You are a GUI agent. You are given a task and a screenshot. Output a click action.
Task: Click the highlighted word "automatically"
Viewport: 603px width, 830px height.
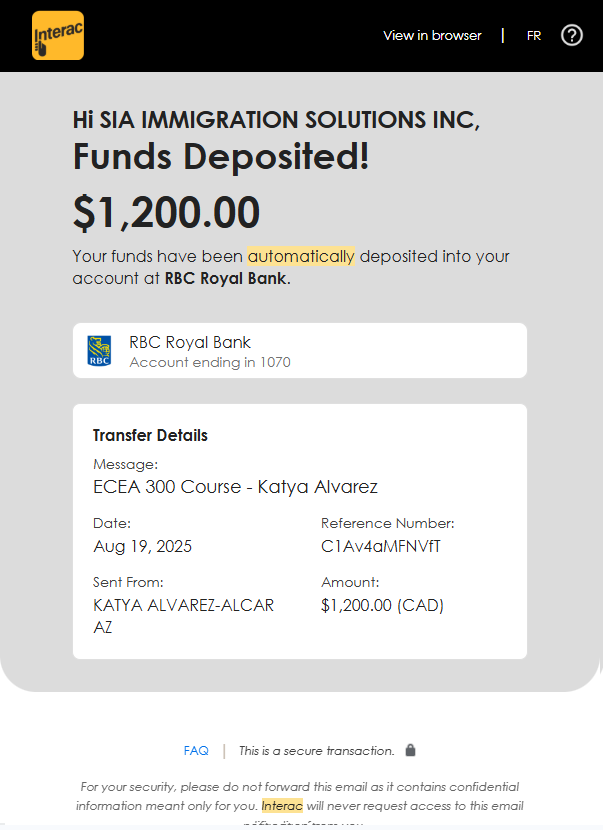click(301, 256)
